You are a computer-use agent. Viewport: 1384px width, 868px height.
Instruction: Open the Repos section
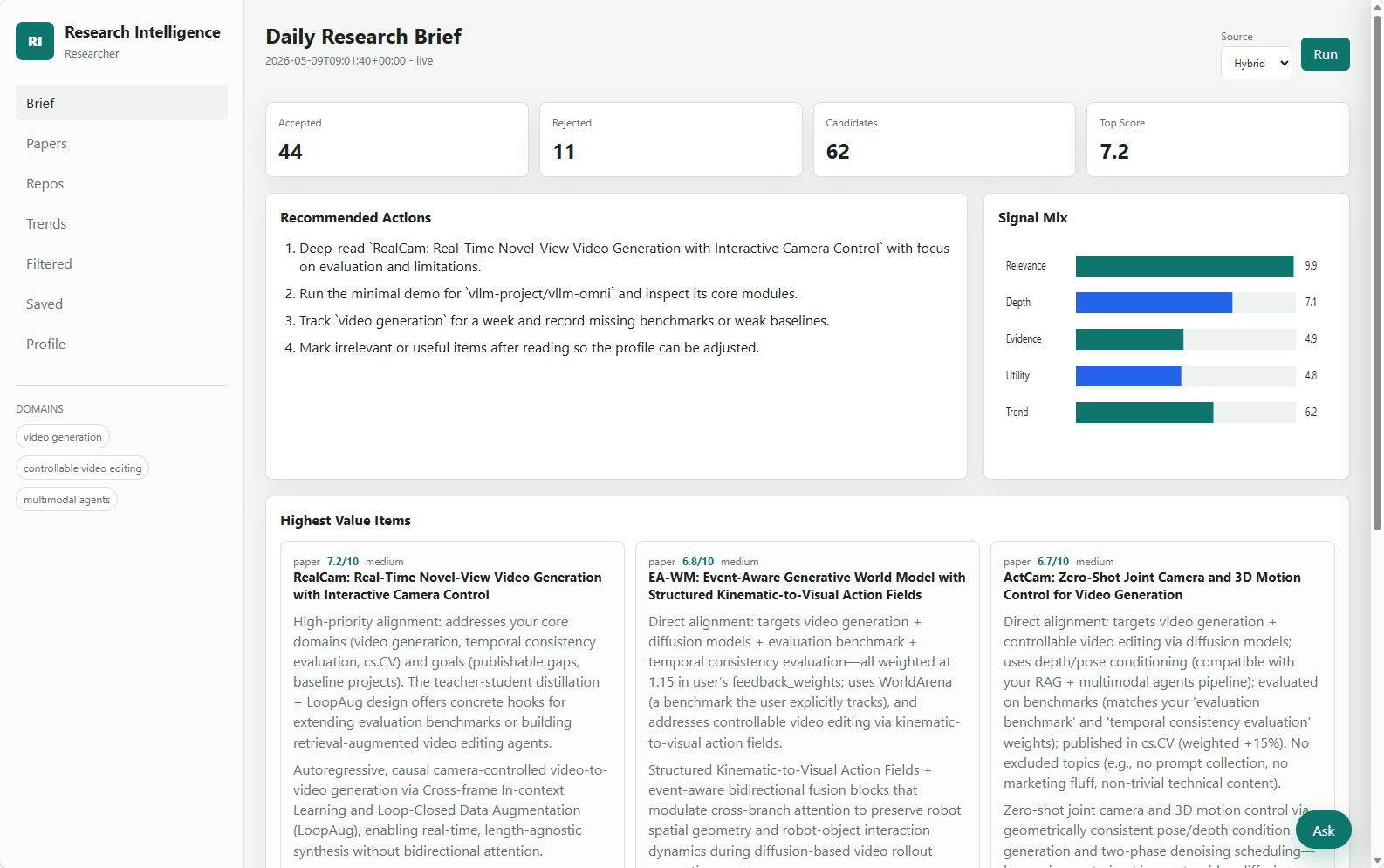[x=121, y=183]
